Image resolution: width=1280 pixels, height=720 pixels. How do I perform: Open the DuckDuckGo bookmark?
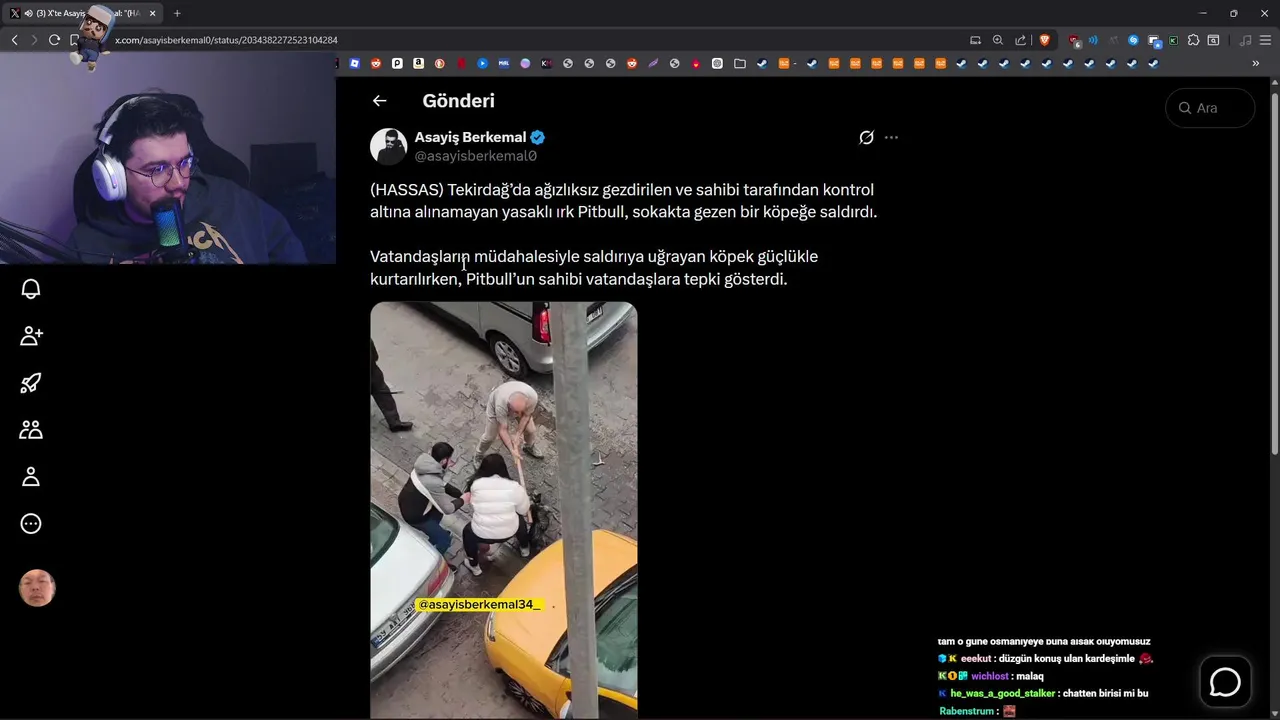pos(440,63)
